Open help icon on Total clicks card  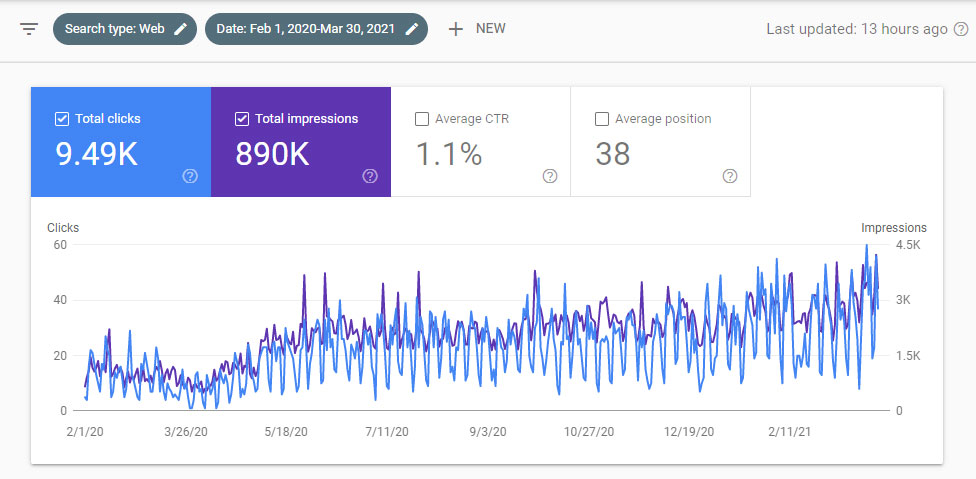[190, 176]
